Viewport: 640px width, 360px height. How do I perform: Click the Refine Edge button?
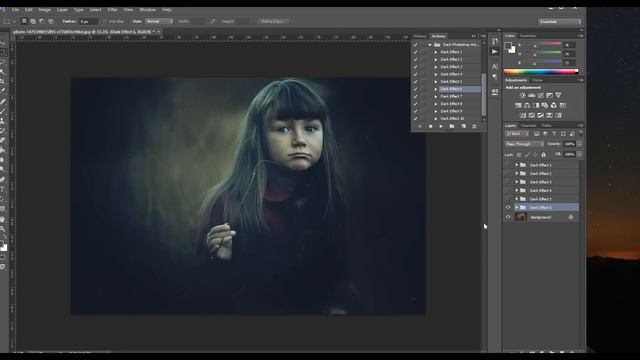coord(273,21)
